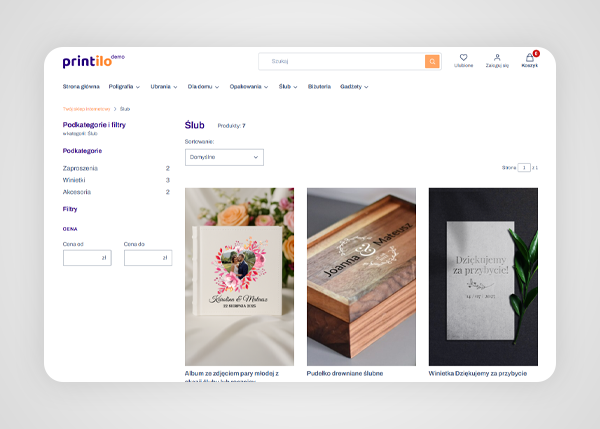This screenshot has height=429, width=600.
Task: Expand the chevron next to Poligrafia
Action: click(x=138, y=87)
